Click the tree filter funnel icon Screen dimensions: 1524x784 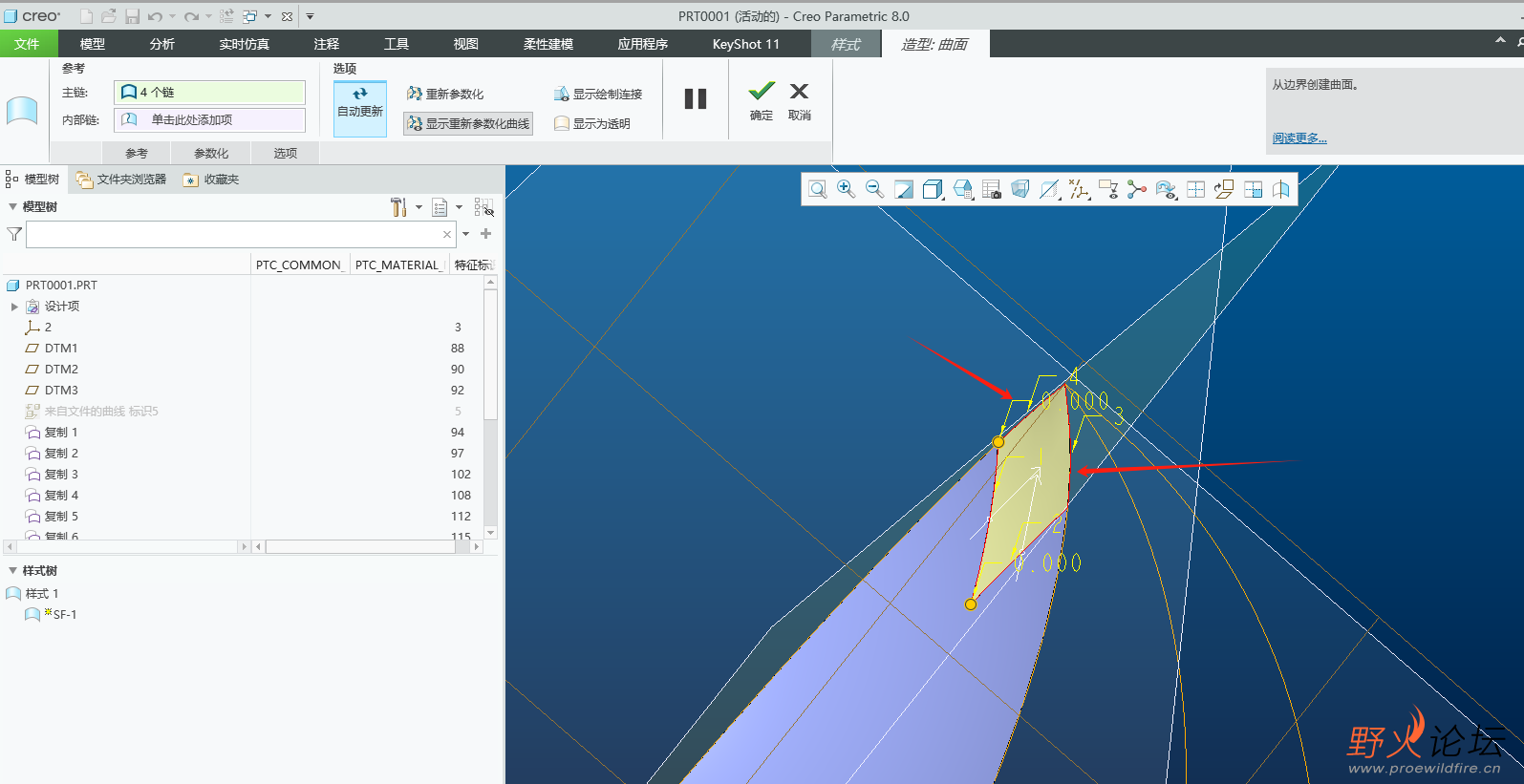click(14, 234)
